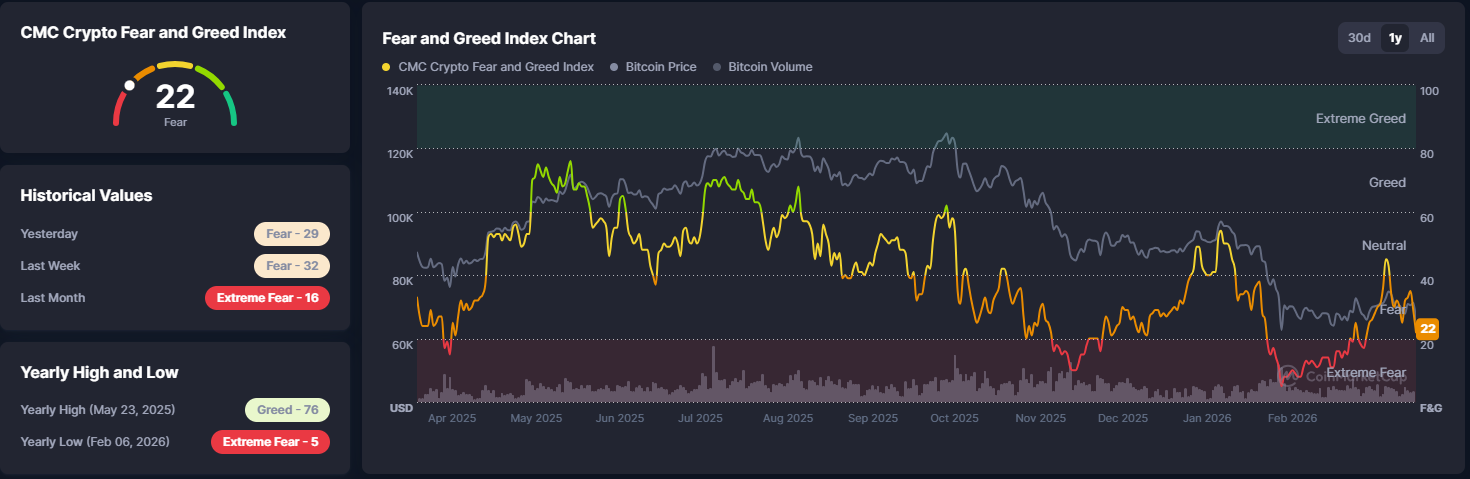Click the Historical Values heading
The width and height of the screenshot is (1470, 479).
[x=86, y=196]
